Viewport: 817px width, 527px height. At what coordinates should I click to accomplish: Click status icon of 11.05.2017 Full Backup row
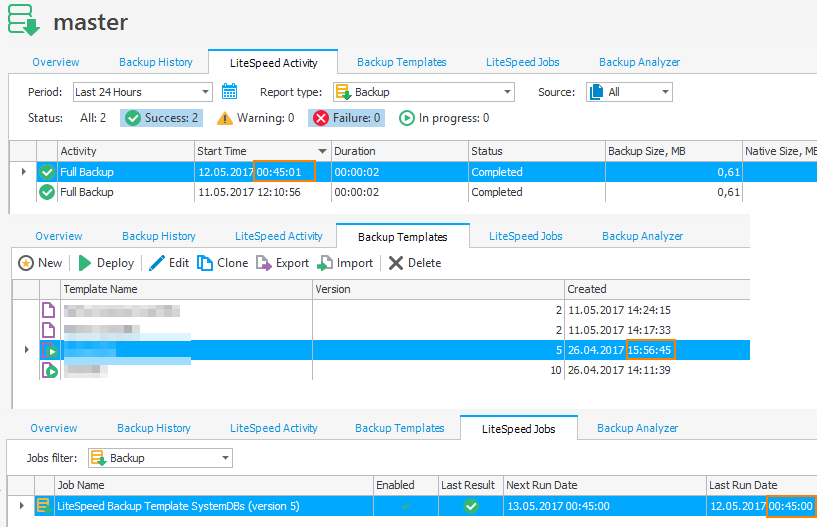pos(47,192)
